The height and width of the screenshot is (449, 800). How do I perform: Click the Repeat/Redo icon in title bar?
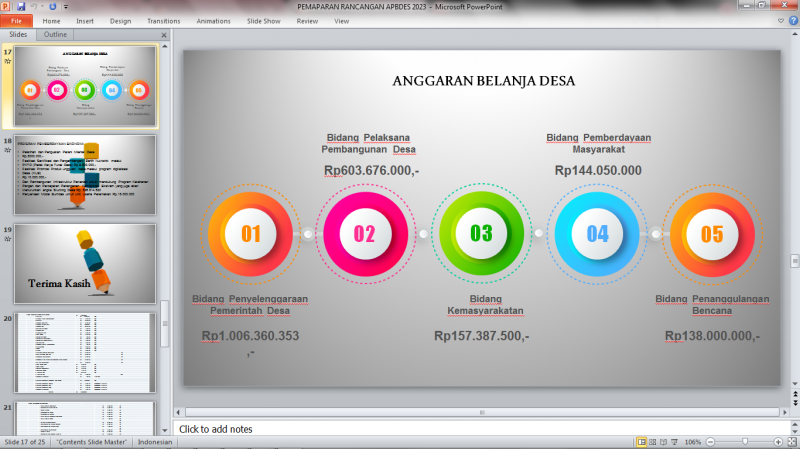point(53,6)
